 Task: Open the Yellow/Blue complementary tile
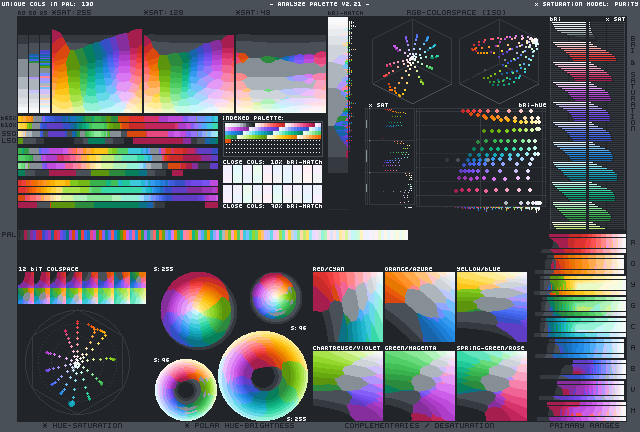pyautogui.click(x=491, y=308)
